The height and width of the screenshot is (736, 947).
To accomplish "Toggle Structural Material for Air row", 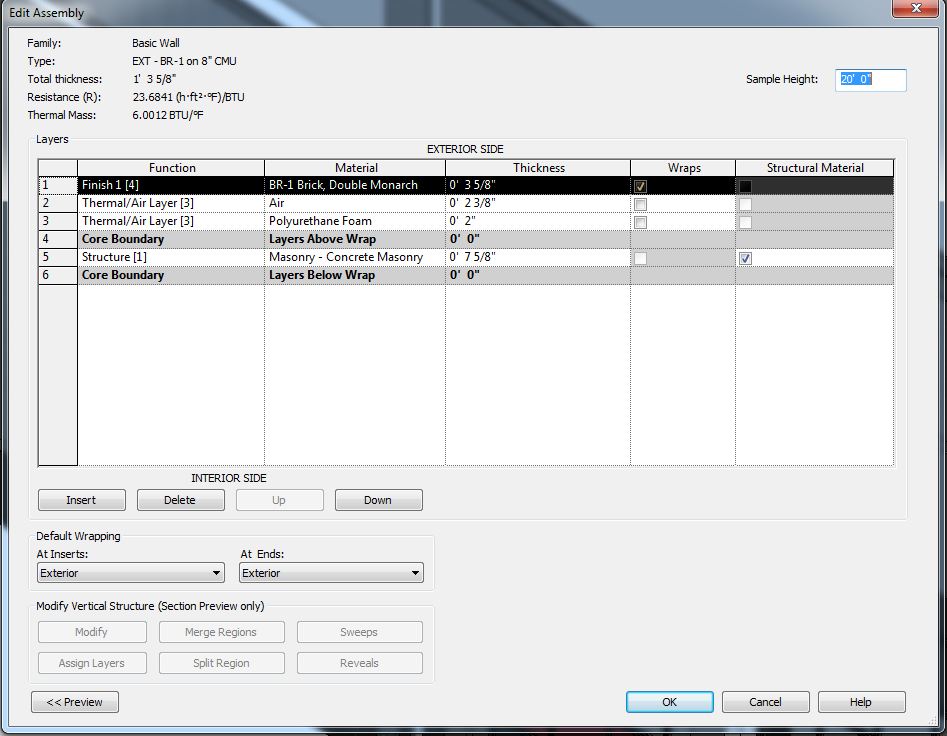I will 745,204.
